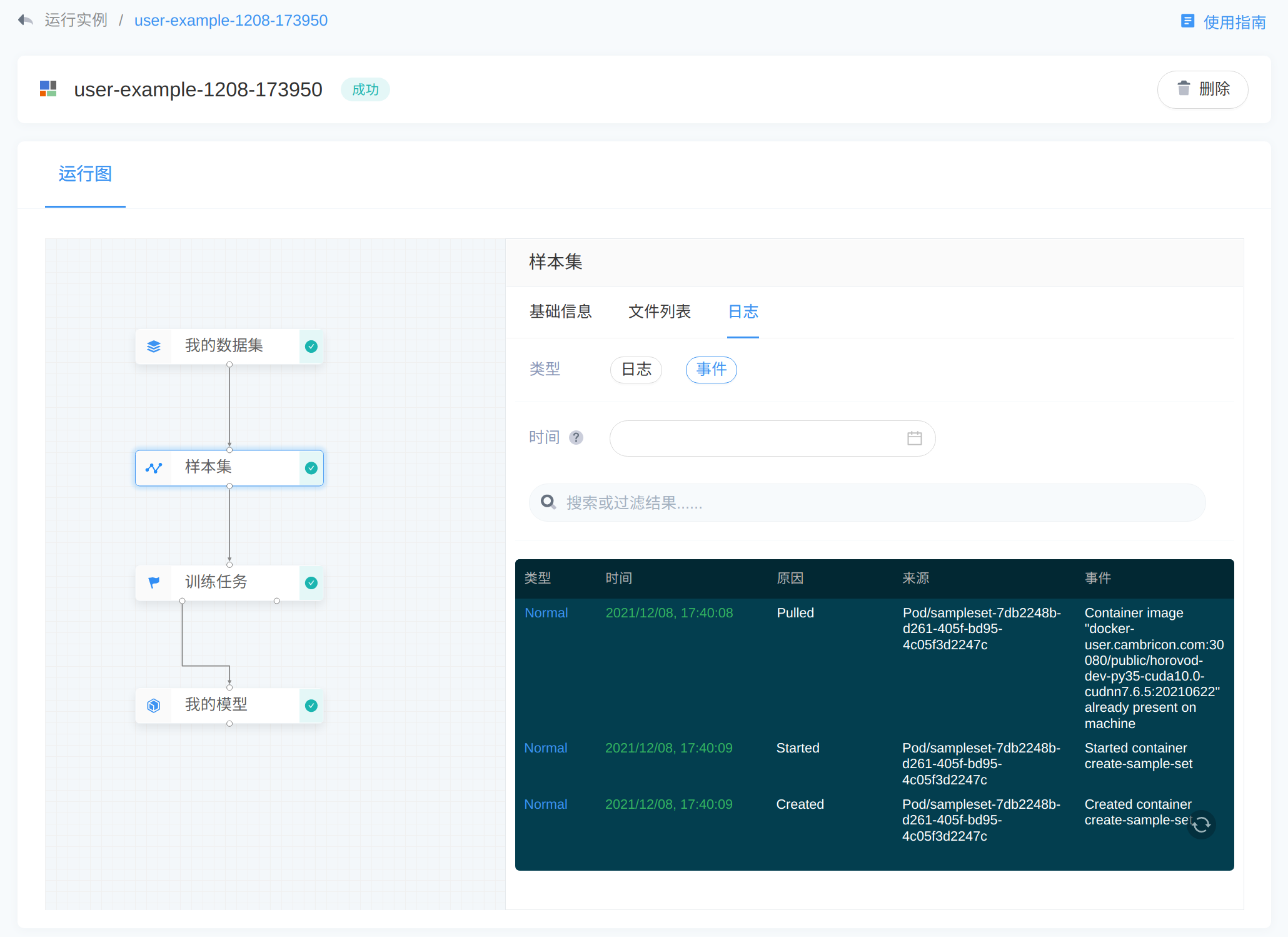Image resolution: width=1288 pixels, height=937 pixels.
Task: Click the green checkmark on 训练任务 node
Action: [311, 582]
